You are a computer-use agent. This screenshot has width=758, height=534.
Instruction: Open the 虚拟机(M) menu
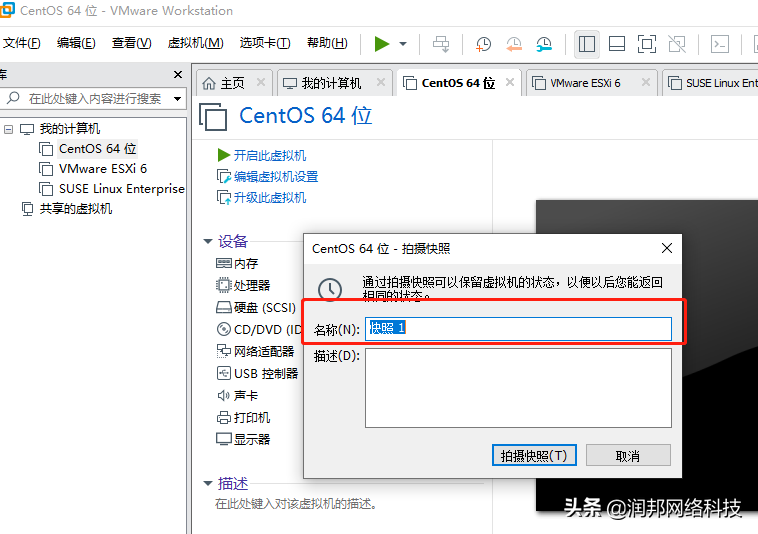pyautogui.click(x=195, y=43)
